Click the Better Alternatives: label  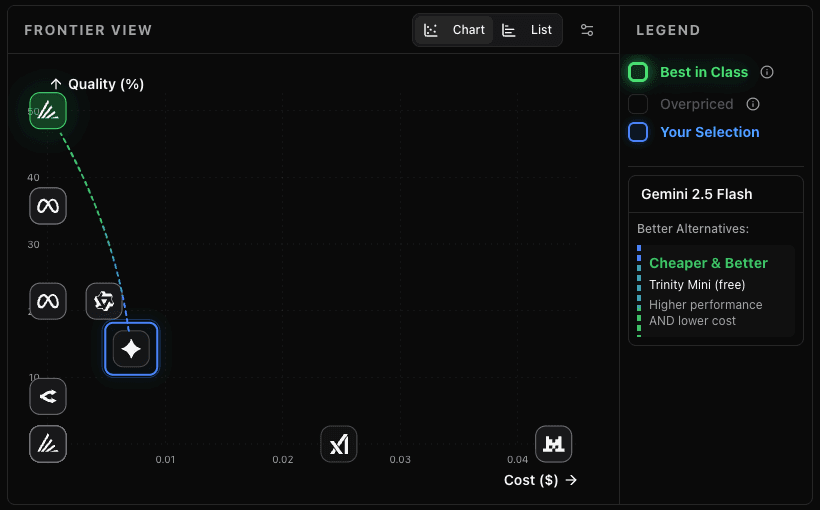[x=693, y=229]
